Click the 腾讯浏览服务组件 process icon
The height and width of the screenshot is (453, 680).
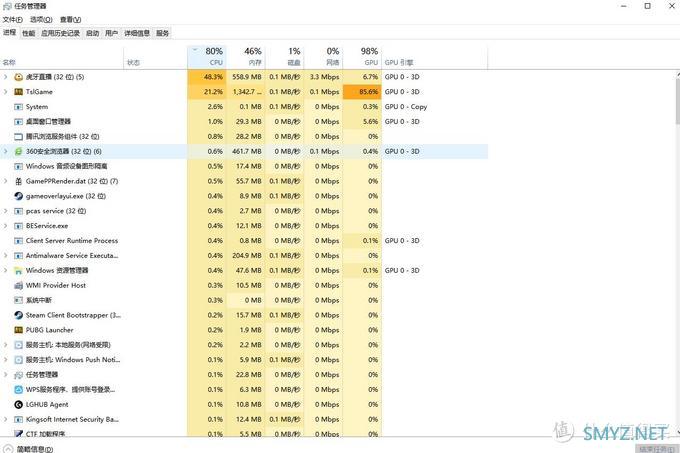(x=18, y=137)
